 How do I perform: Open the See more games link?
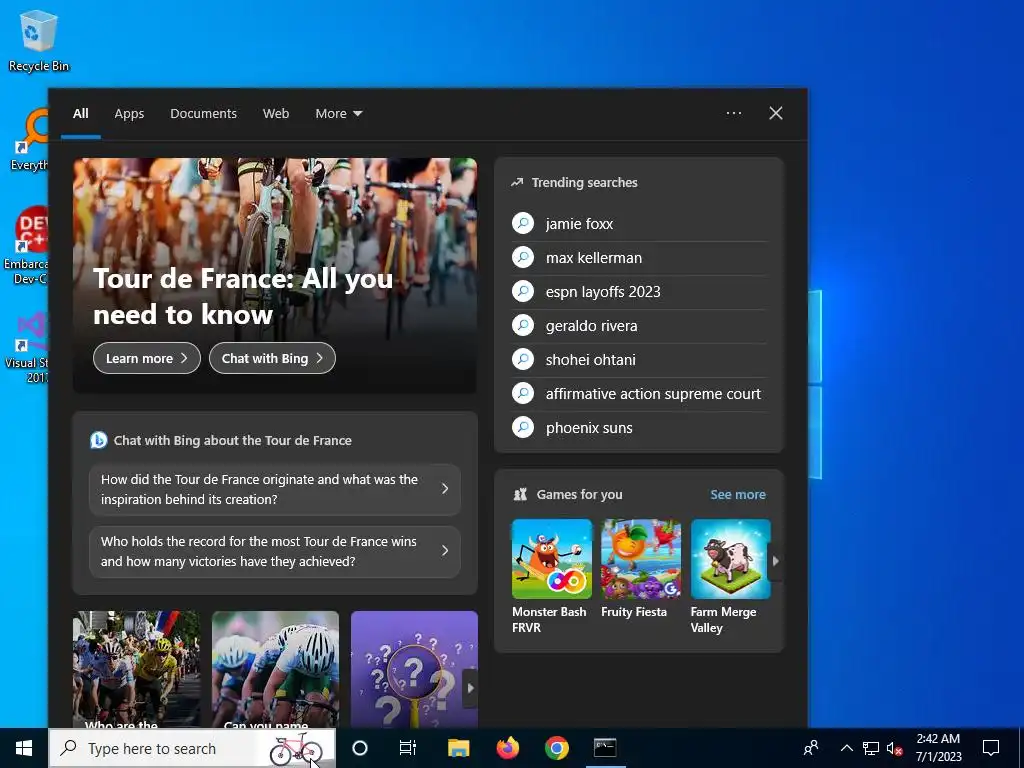point(738,494)
